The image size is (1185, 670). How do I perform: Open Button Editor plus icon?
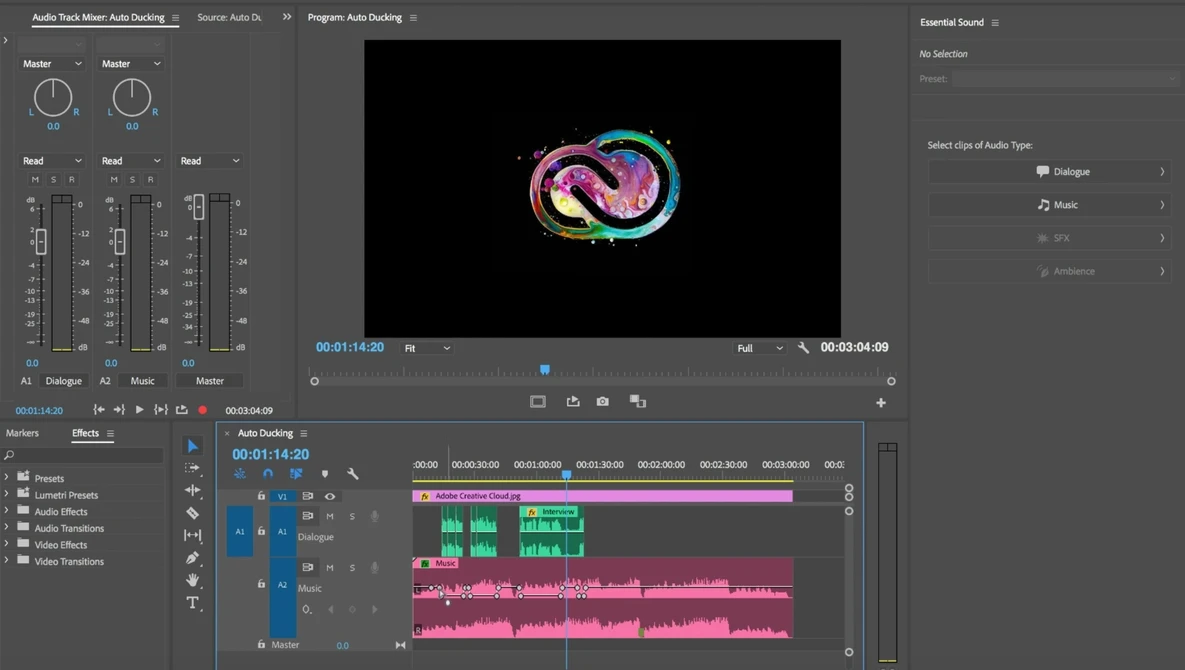tap(880, 403)
